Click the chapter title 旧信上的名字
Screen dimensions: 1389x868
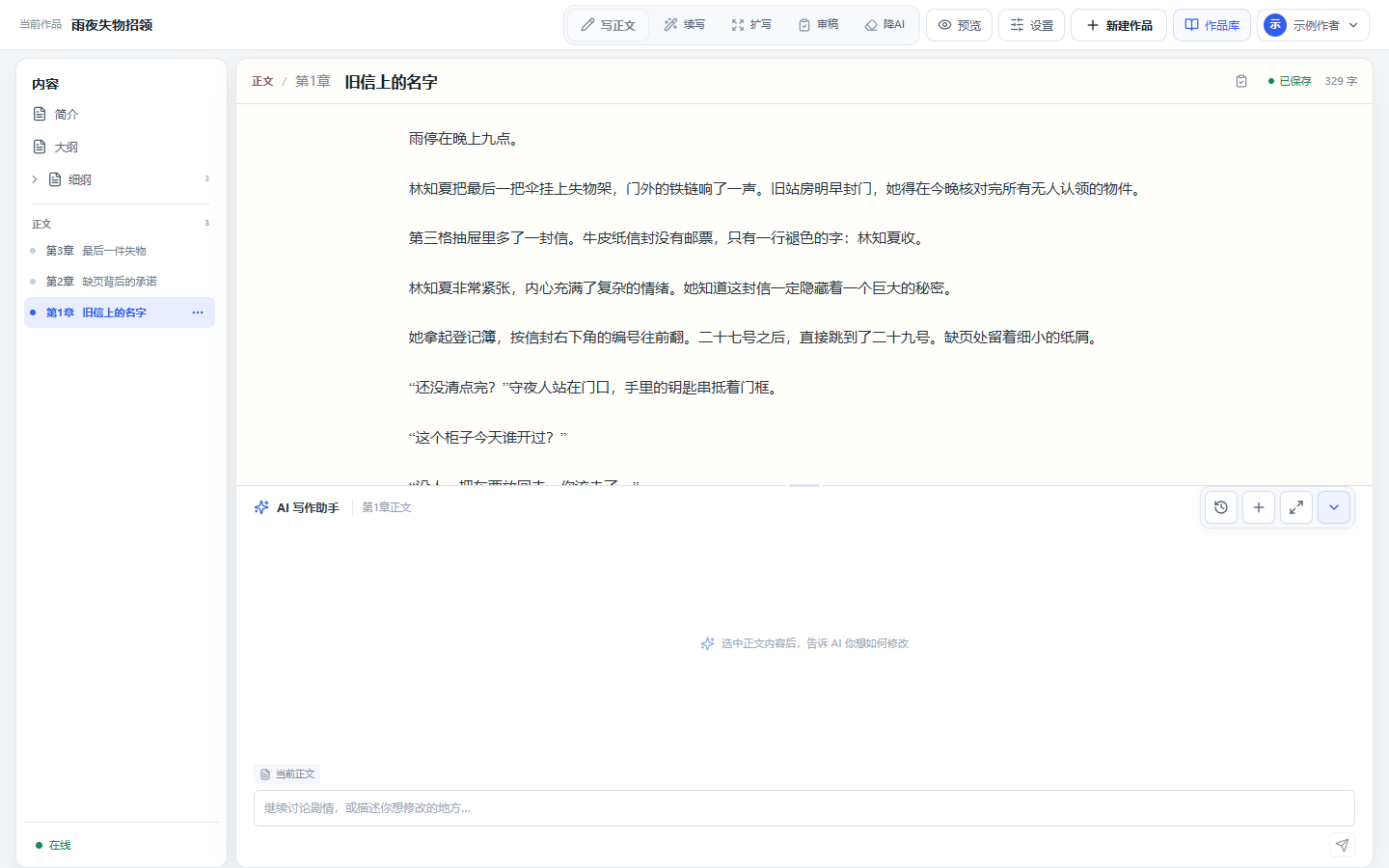point(391,82)
